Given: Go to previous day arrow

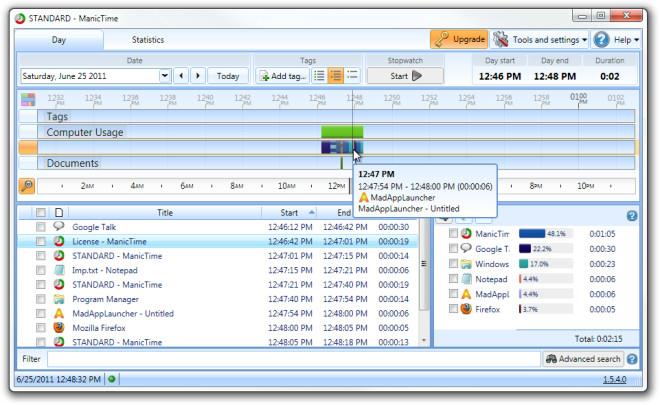Looking at the screenshot, I should [181, 76].
